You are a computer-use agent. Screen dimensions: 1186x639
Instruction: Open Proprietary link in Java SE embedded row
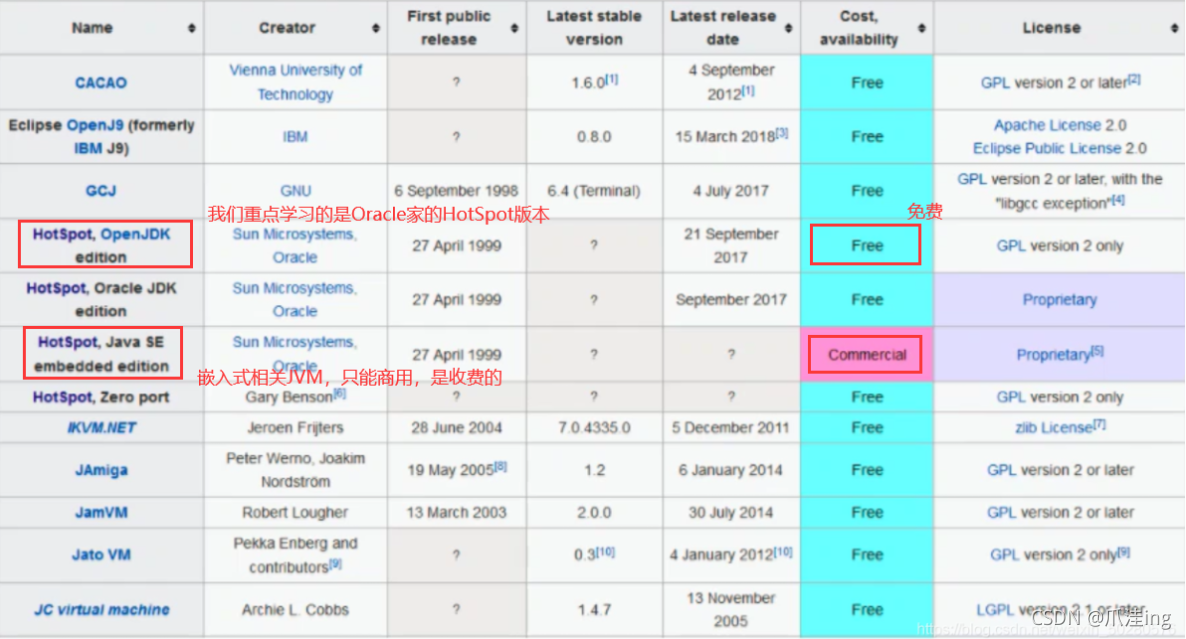tap(1054, 355)
